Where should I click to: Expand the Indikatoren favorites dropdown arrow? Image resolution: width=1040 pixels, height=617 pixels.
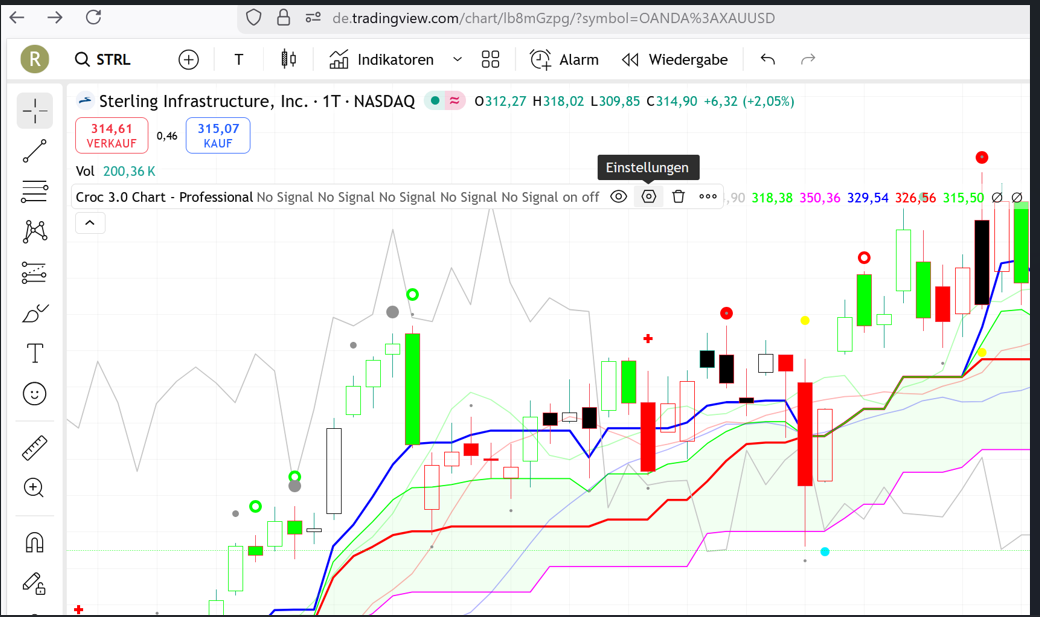(x=458, y=60)
